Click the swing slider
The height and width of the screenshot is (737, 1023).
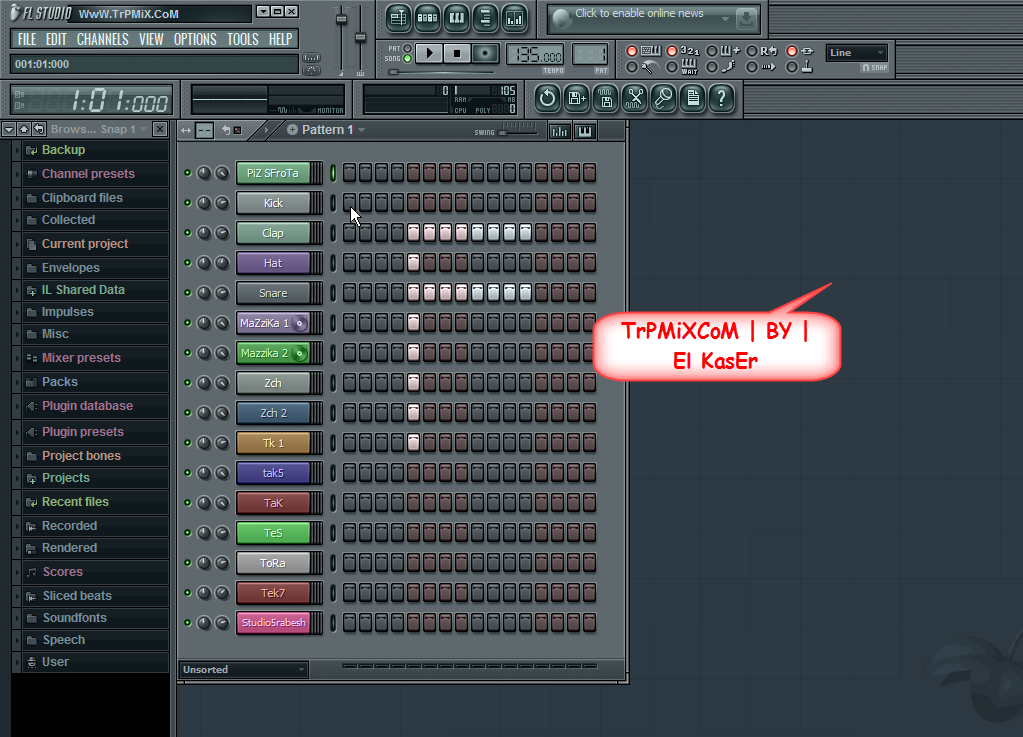(519, 132)
